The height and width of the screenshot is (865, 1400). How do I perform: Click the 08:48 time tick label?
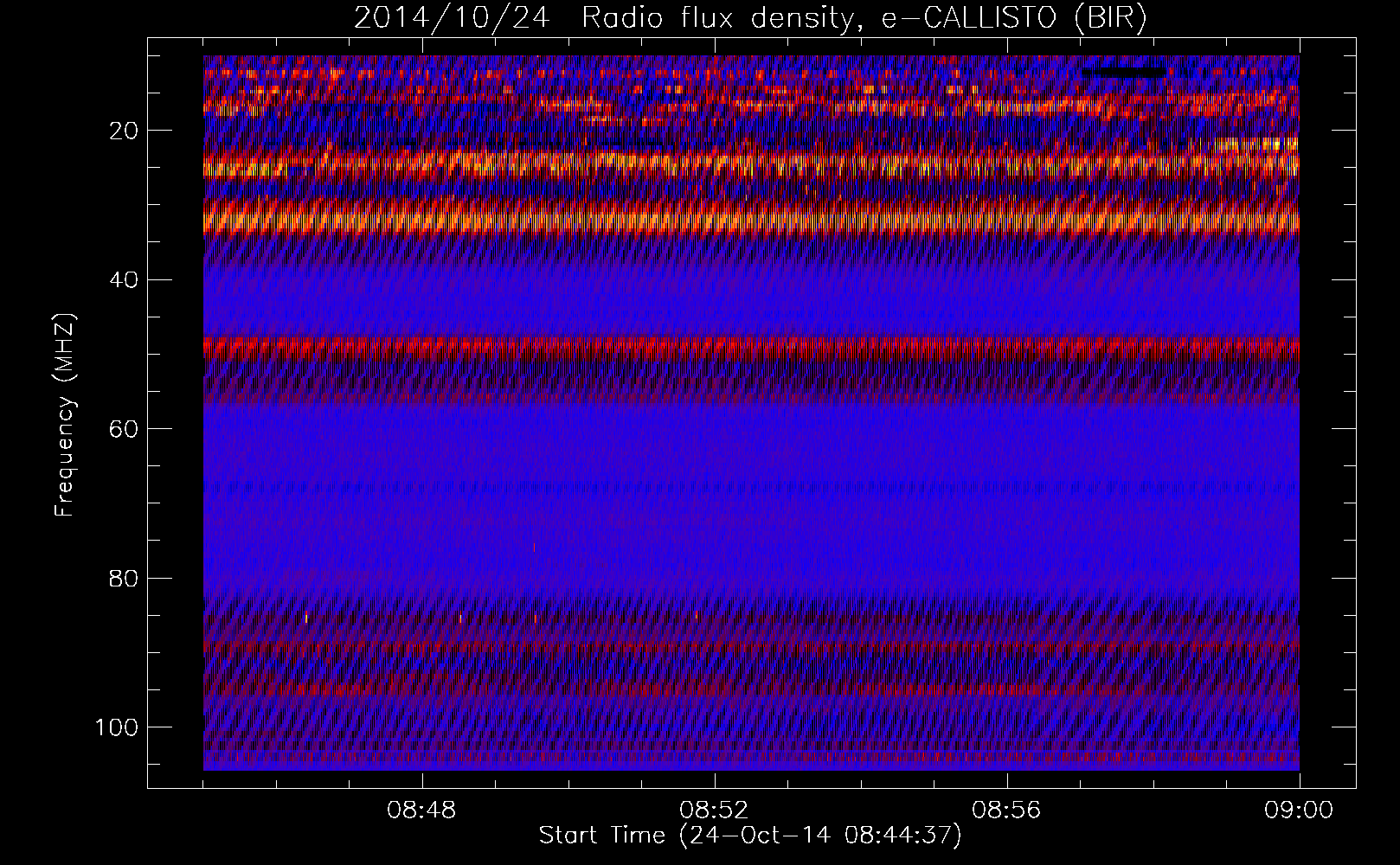coord(422,811)
